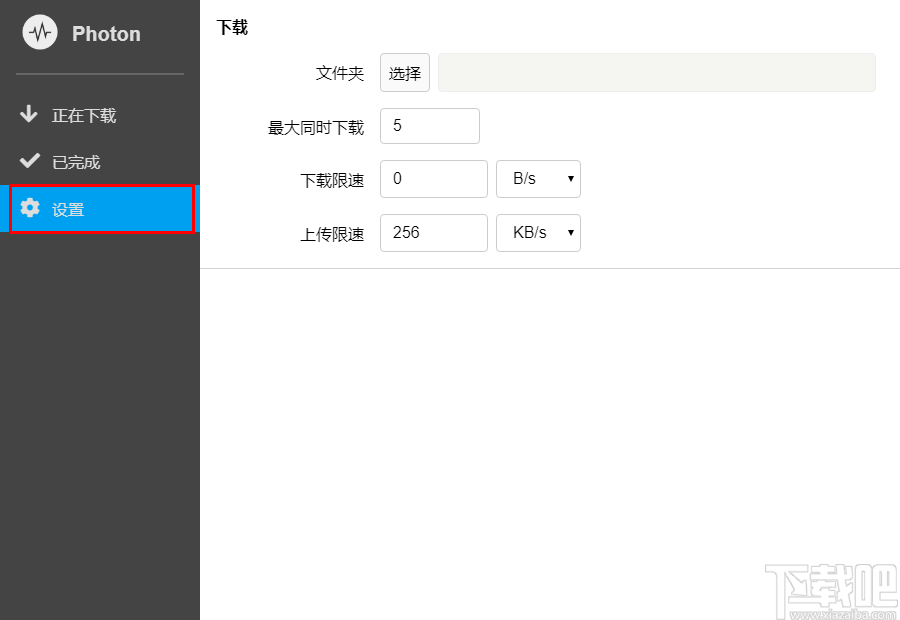Select the upload limit field showing 256
Viewport: 900px width, 620px height.
(433, 232)
